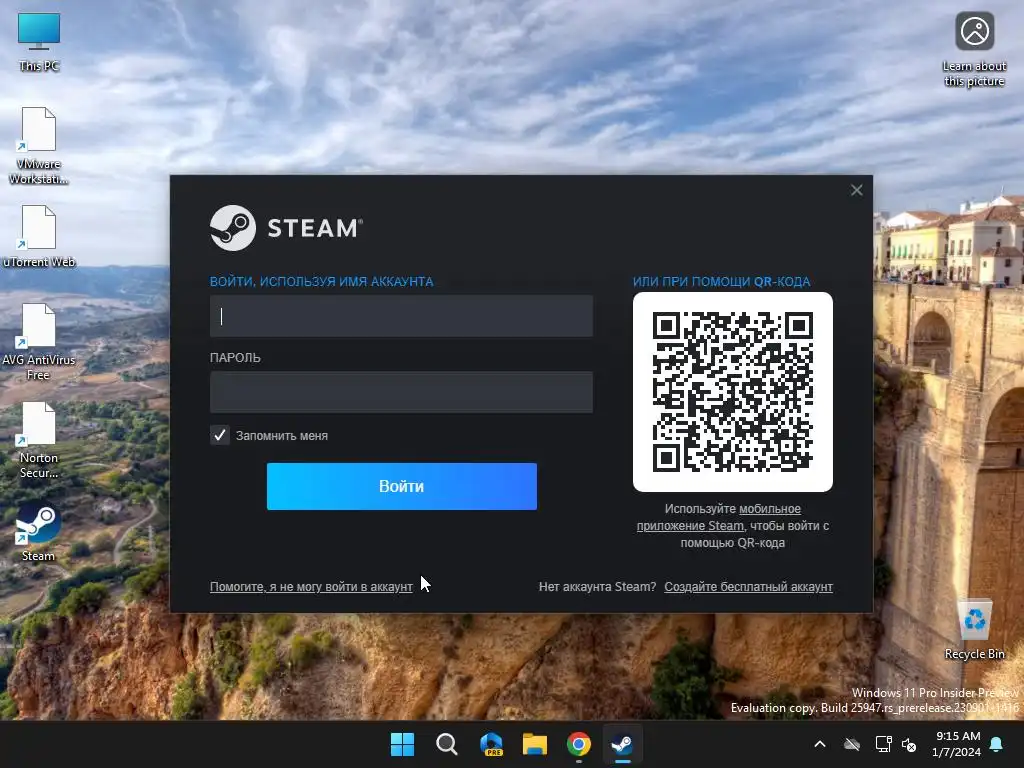Expand the hidden system tray icons chevron
The width and height of the screenshot is (1024, 768).
820,744
